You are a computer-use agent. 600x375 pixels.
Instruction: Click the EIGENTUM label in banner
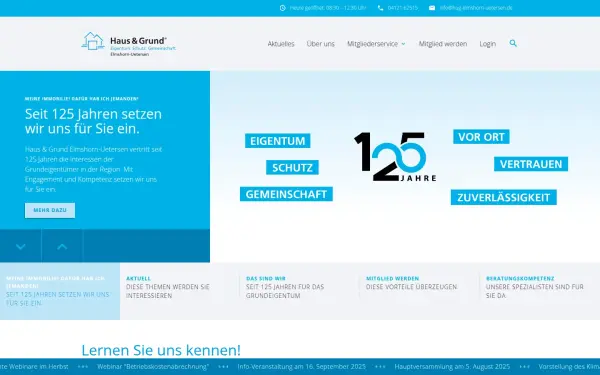pos(277,141)
